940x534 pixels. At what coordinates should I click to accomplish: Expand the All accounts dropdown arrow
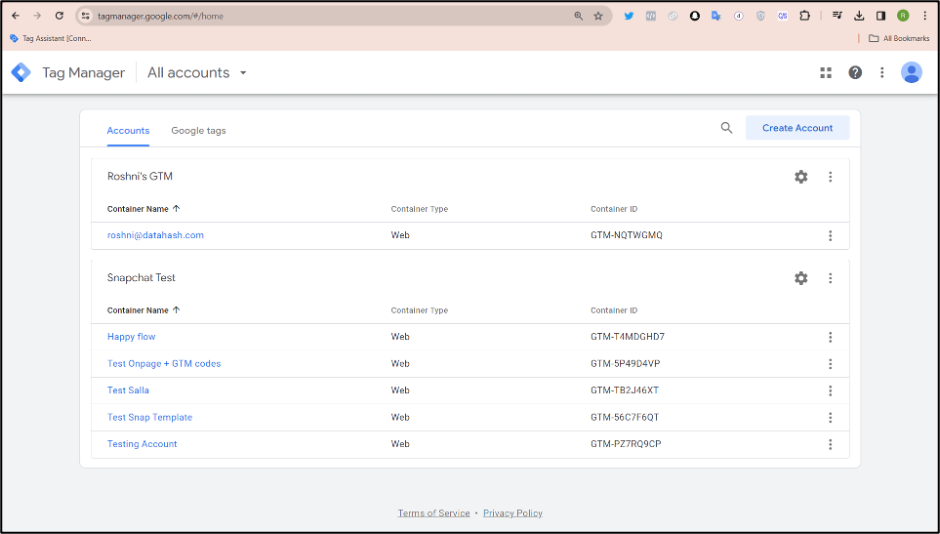point(243,73)
